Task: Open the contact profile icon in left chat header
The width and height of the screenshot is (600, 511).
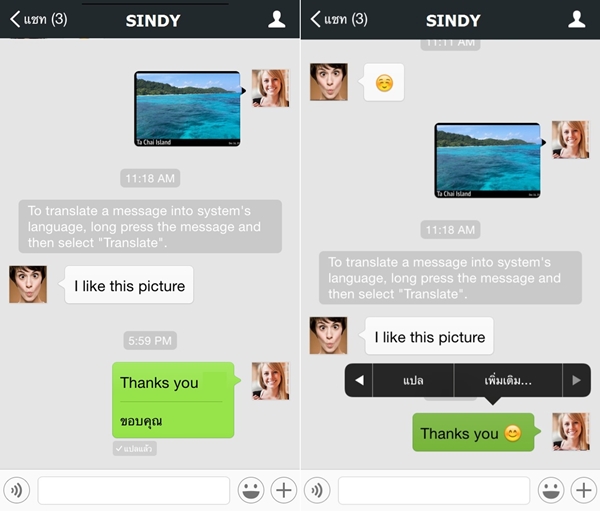Action: point(277,19)
